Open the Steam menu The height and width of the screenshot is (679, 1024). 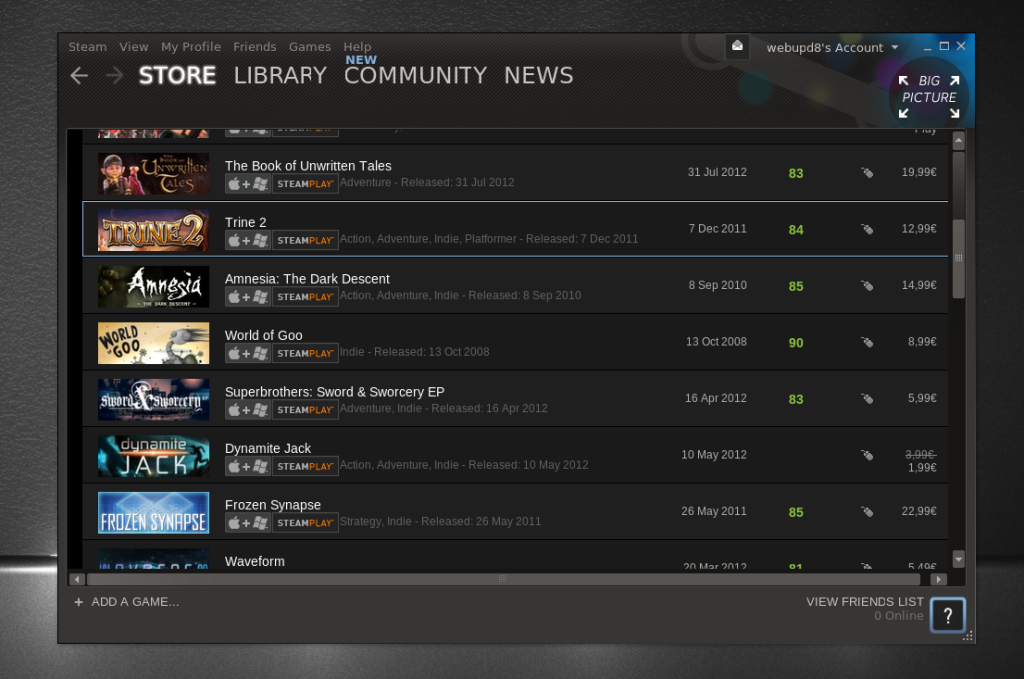click(88, 47)
